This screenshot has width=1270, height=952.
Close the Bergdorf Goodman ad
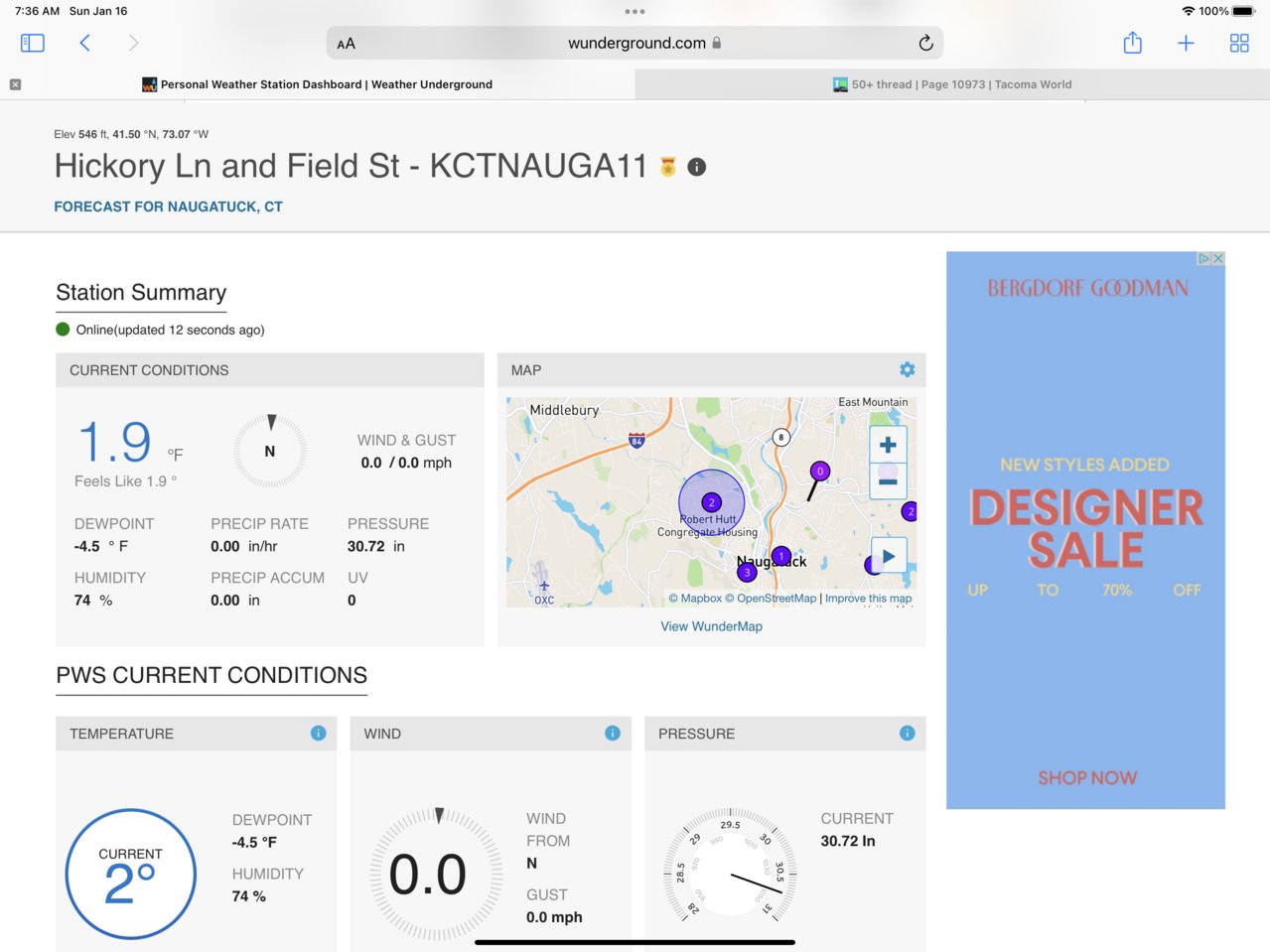click(1218, 258)
